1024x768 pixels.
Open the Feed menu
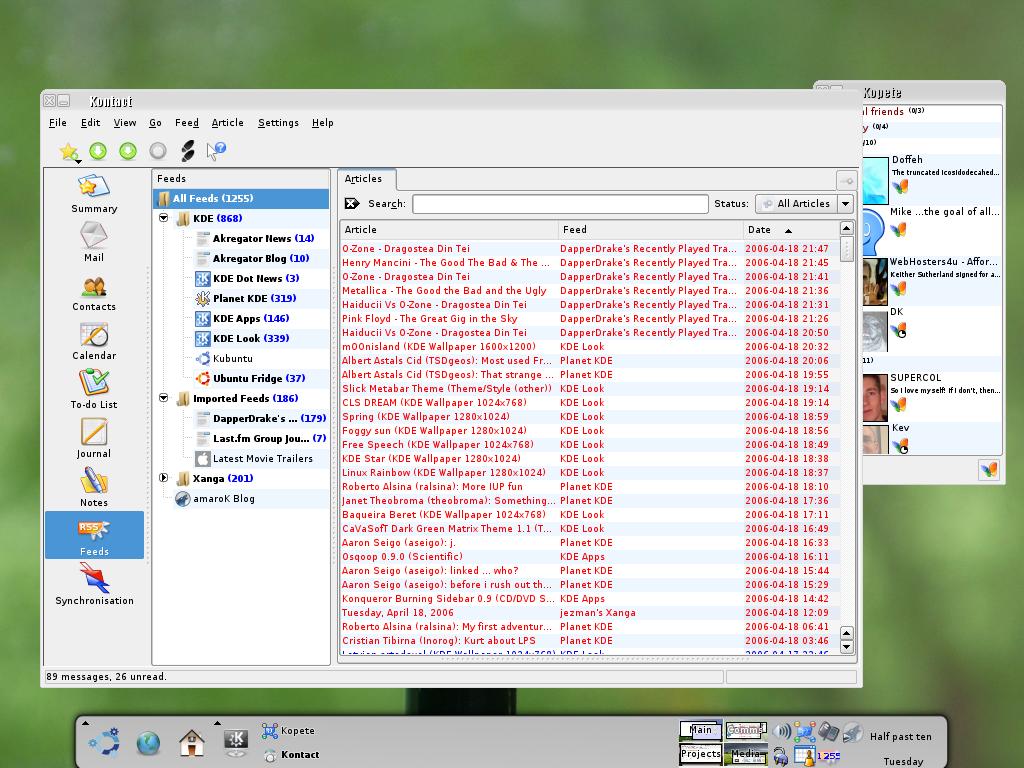[x=187, y=123]
